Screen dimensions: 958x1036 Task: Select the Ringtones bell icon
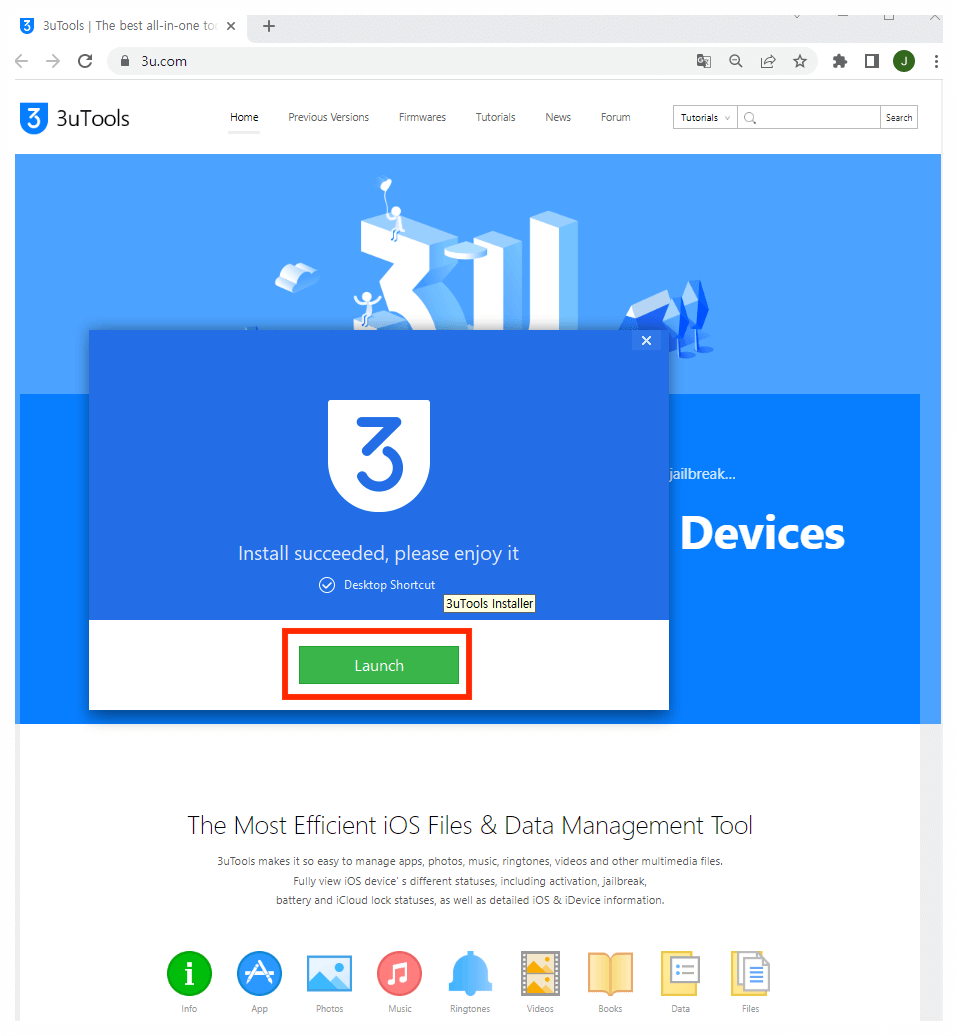point(470,973)
